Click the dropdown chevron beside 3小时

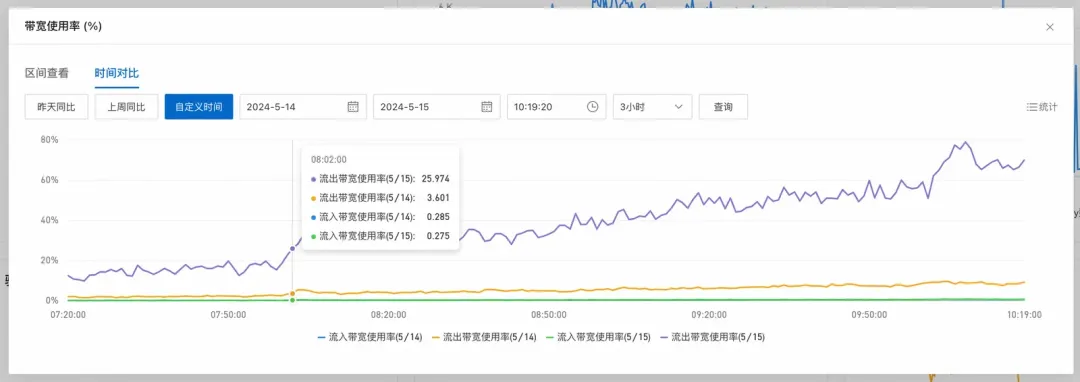tap(678, 107)
